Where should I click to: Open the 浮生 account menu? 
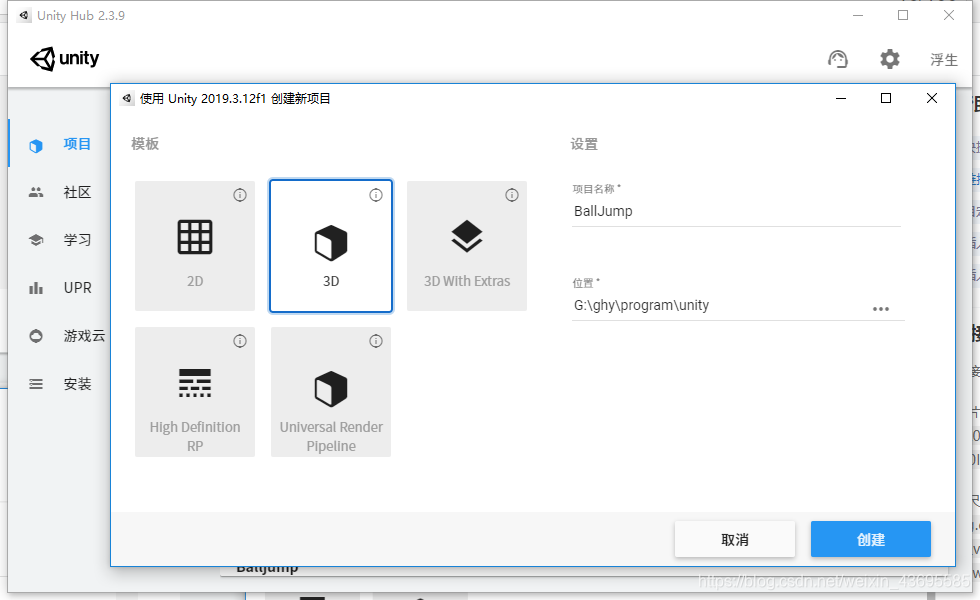tap(943, 60)
